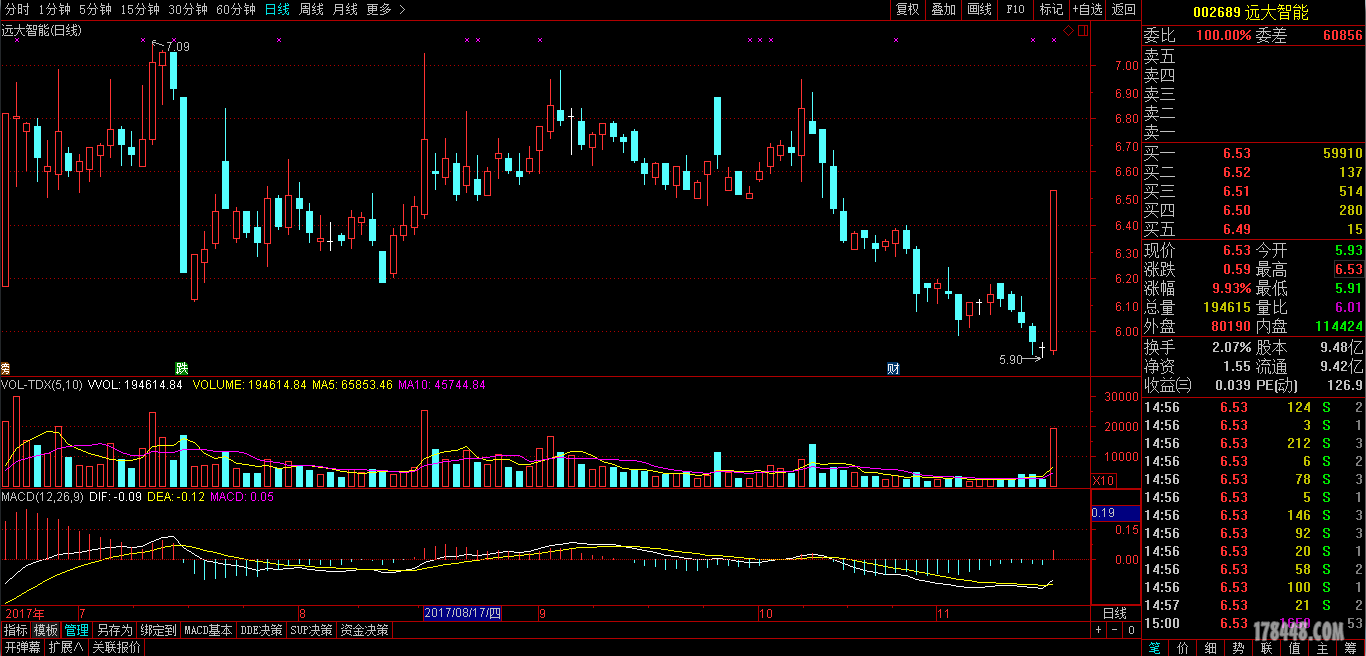Click the 日线 period label below price axis

1115,613
